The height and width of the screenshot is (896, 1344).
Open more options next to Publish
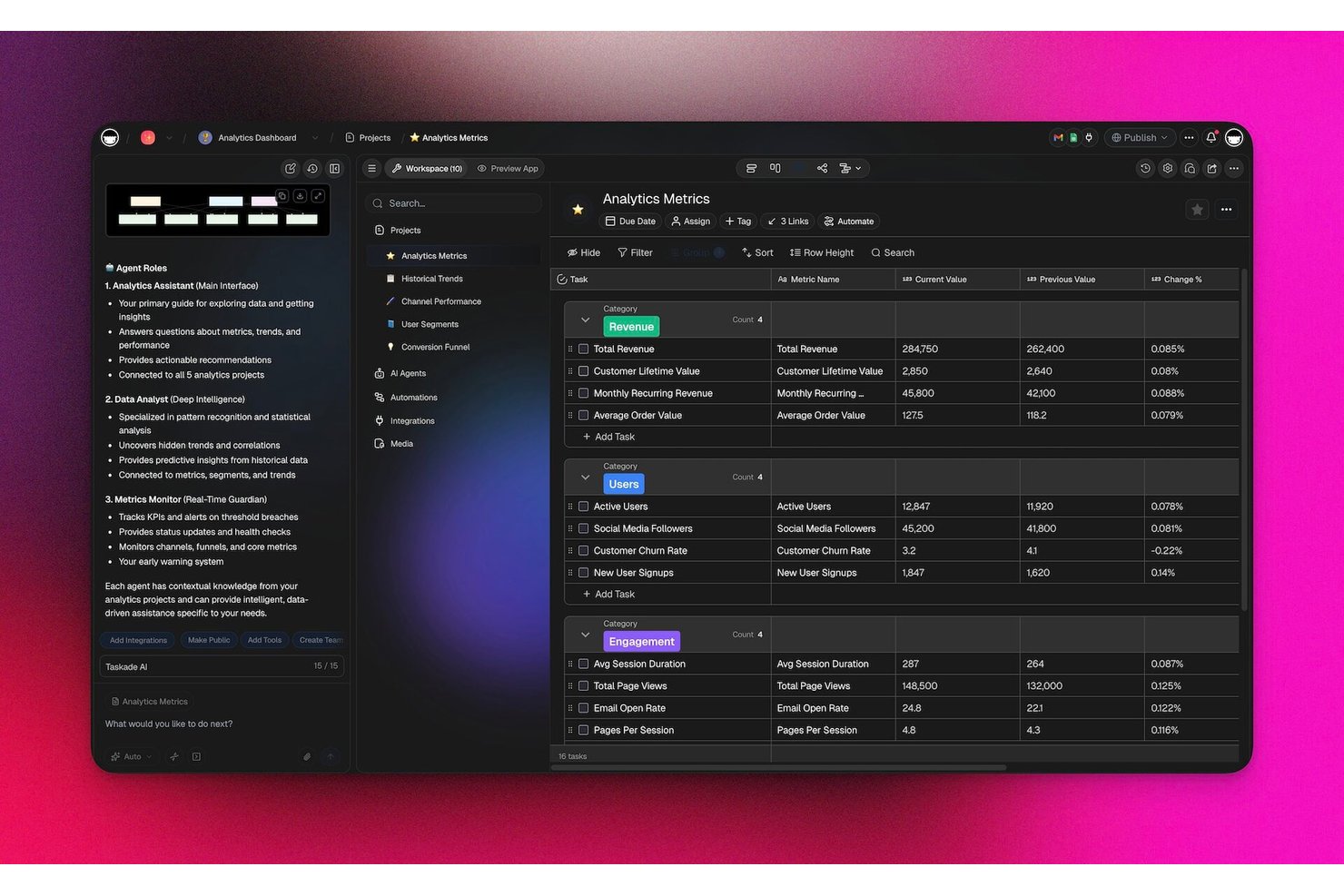pyautogui.click(x=1189, y=138)
